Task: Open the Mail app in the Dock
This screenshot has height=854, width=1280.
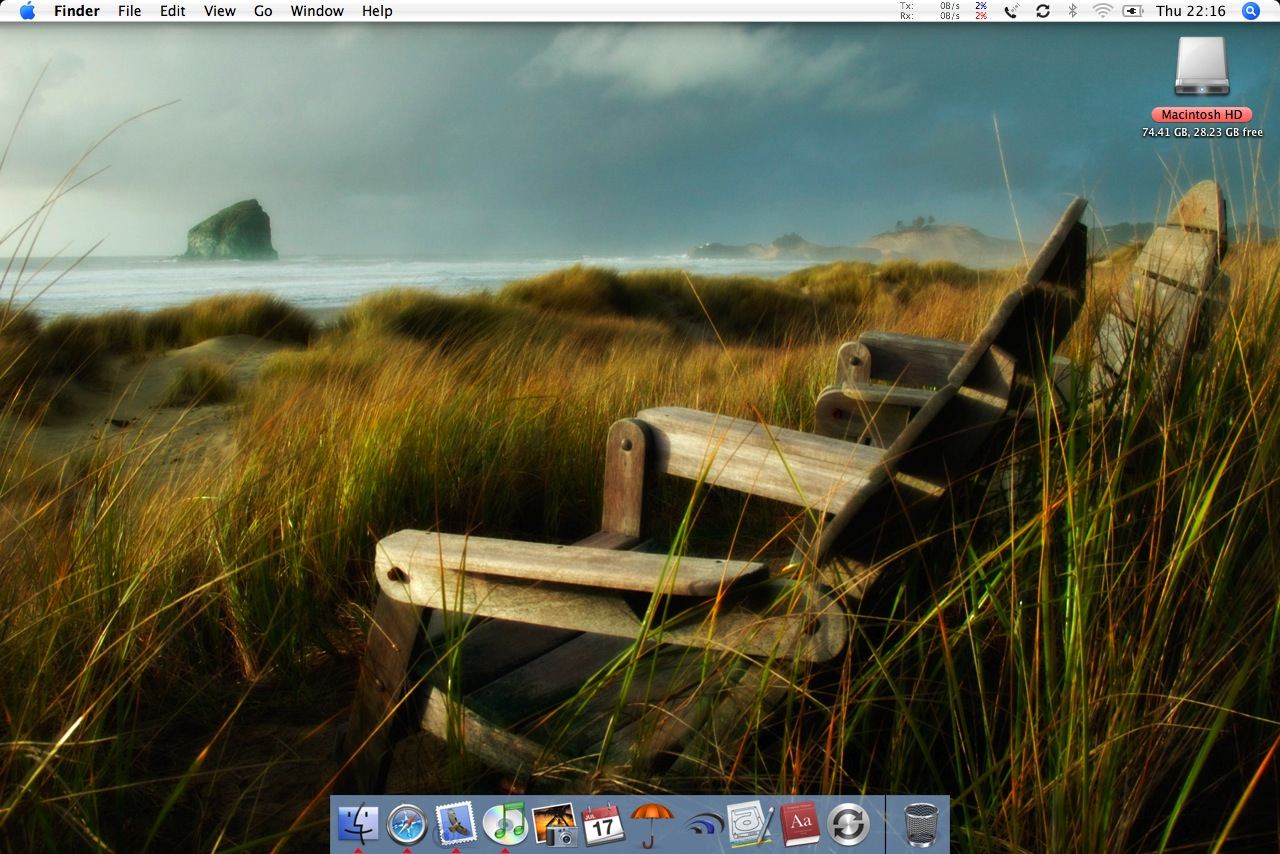Action: tap(456, 824)
